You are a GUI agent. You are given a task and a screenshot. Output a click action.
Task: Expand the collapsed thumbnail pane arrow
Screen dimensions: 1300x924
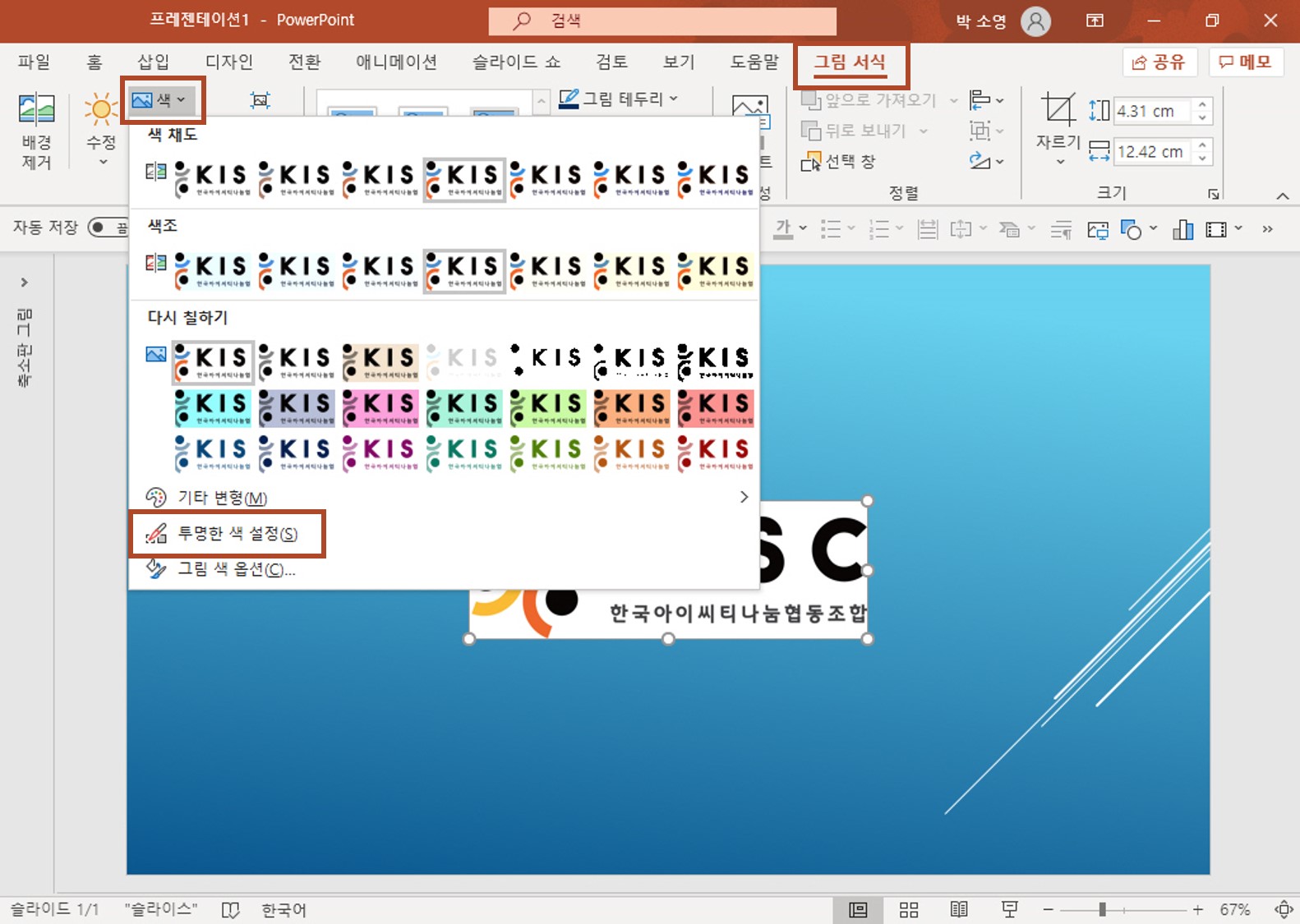[25, 283]
